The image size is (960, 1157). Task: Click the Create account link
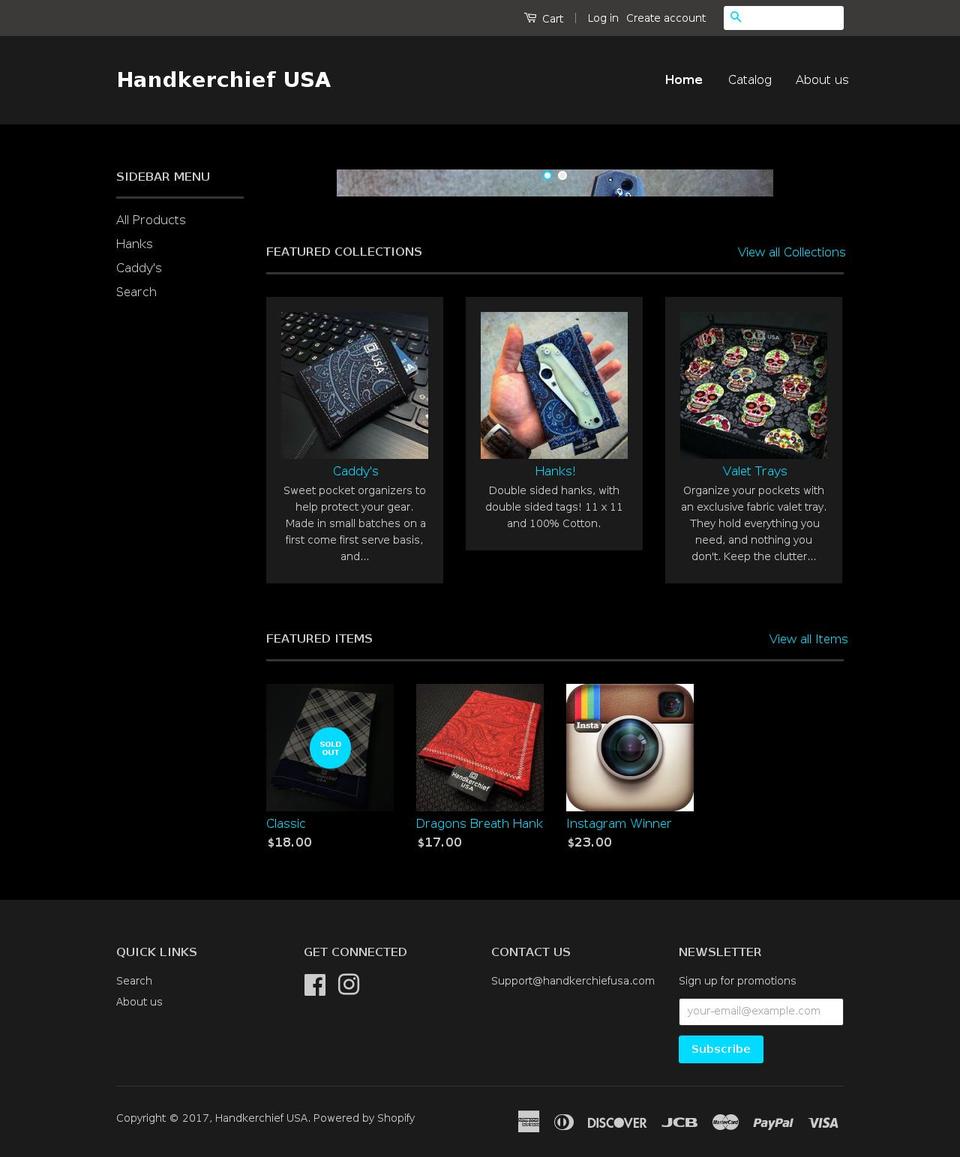(x=666, y=18)
